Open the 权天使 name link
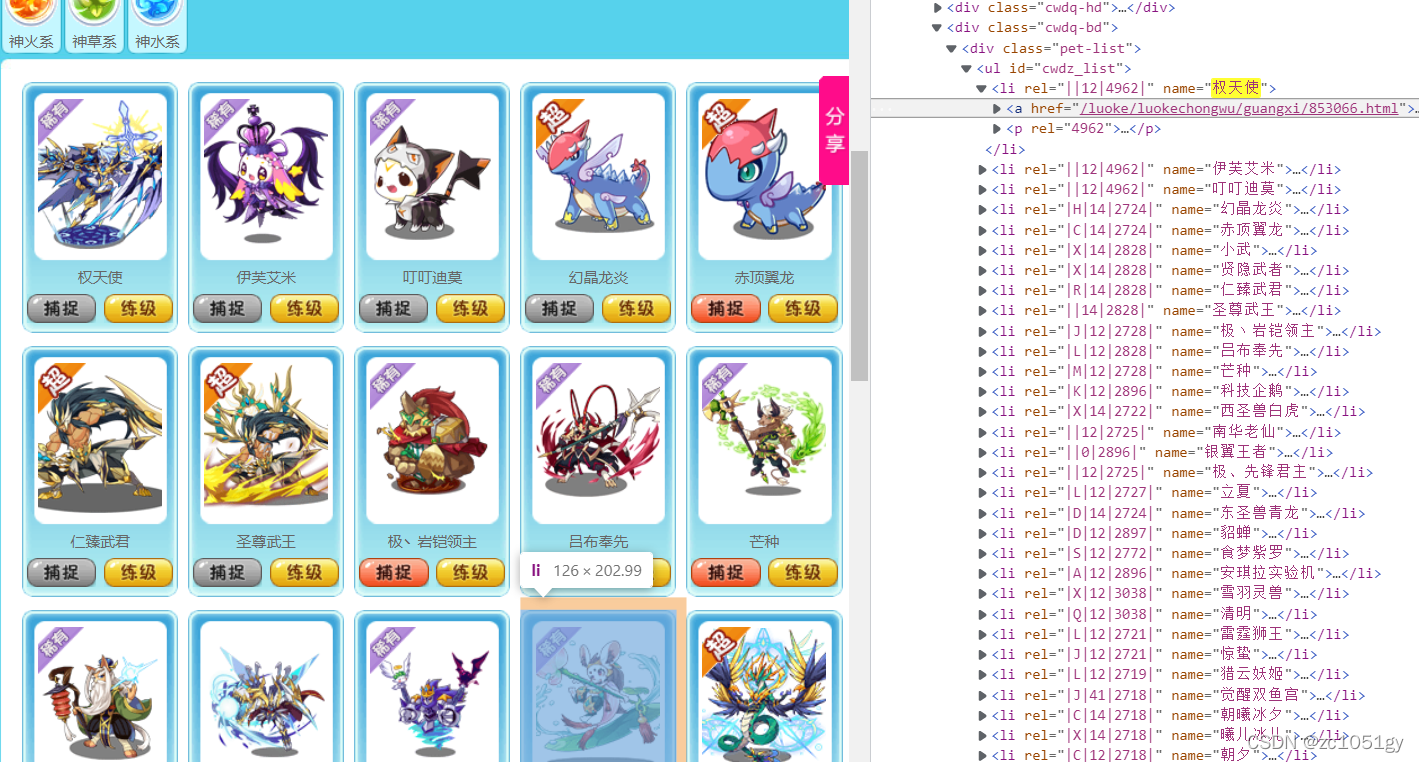 point(100,277)
